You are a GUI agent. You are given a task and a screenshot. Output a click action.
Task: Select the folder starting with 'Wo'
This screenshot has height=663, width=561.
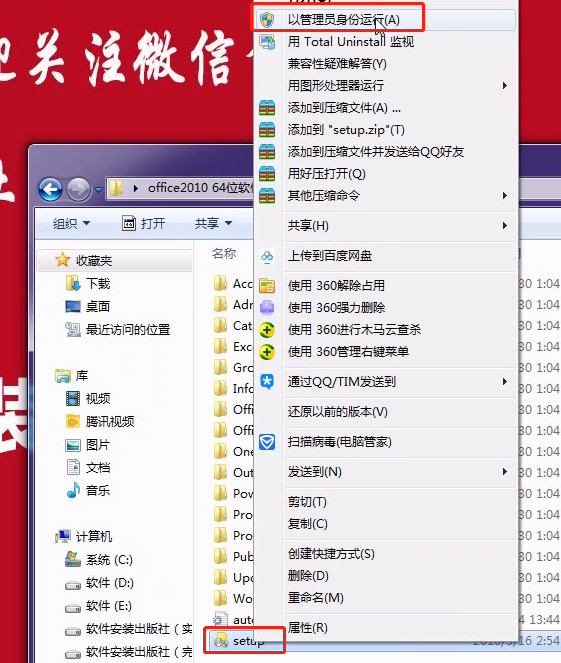(233, 599)
